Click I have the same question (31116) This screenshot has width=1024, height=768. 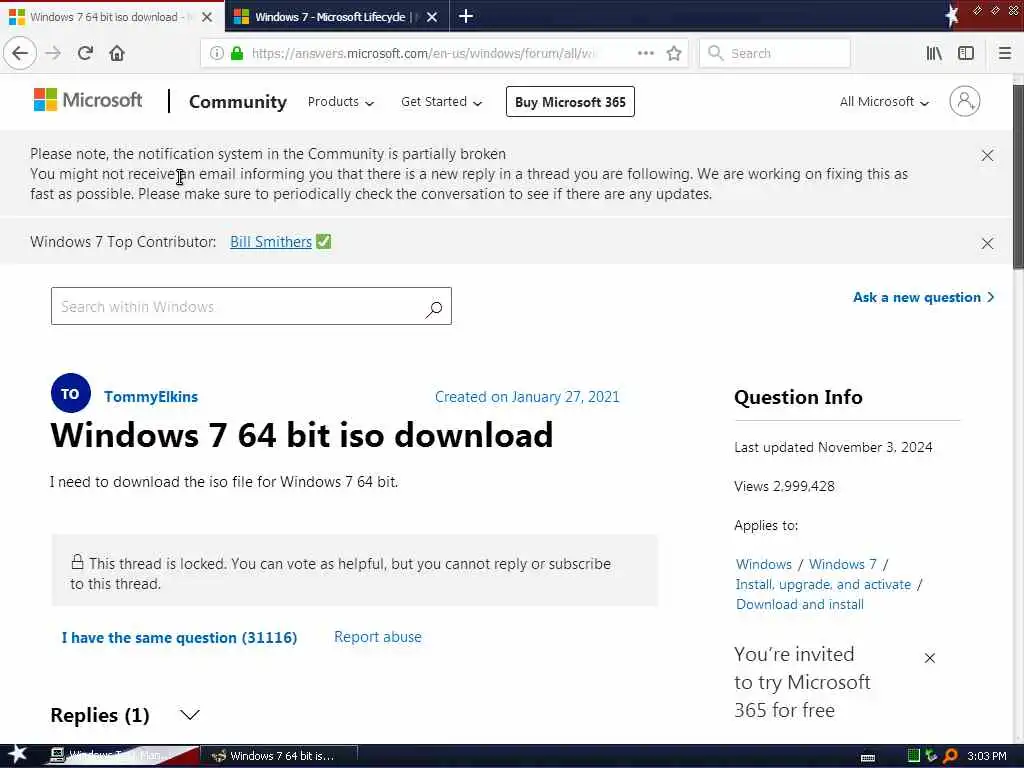tap(179, 637)
